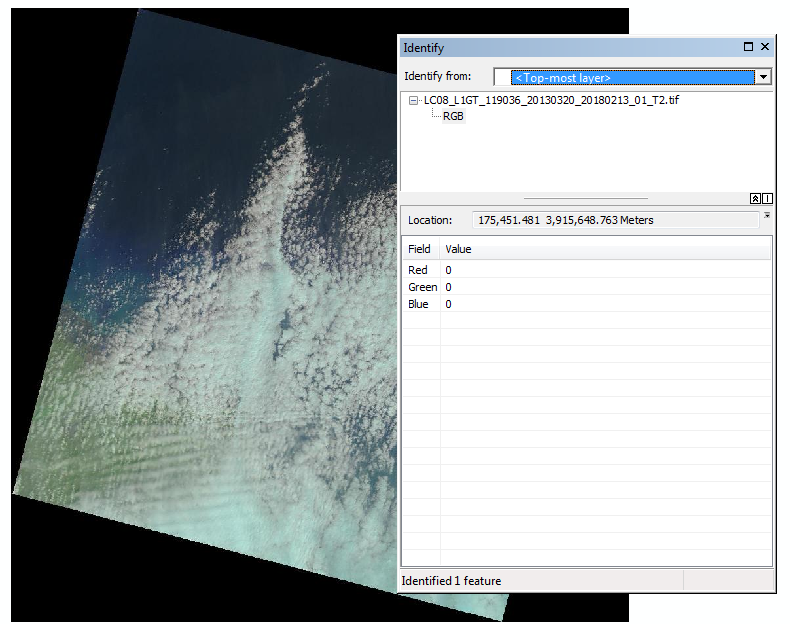The image size is (790, 624).
Task: Collapse the LC08 layer tree node
Action: tap(414, 101)
